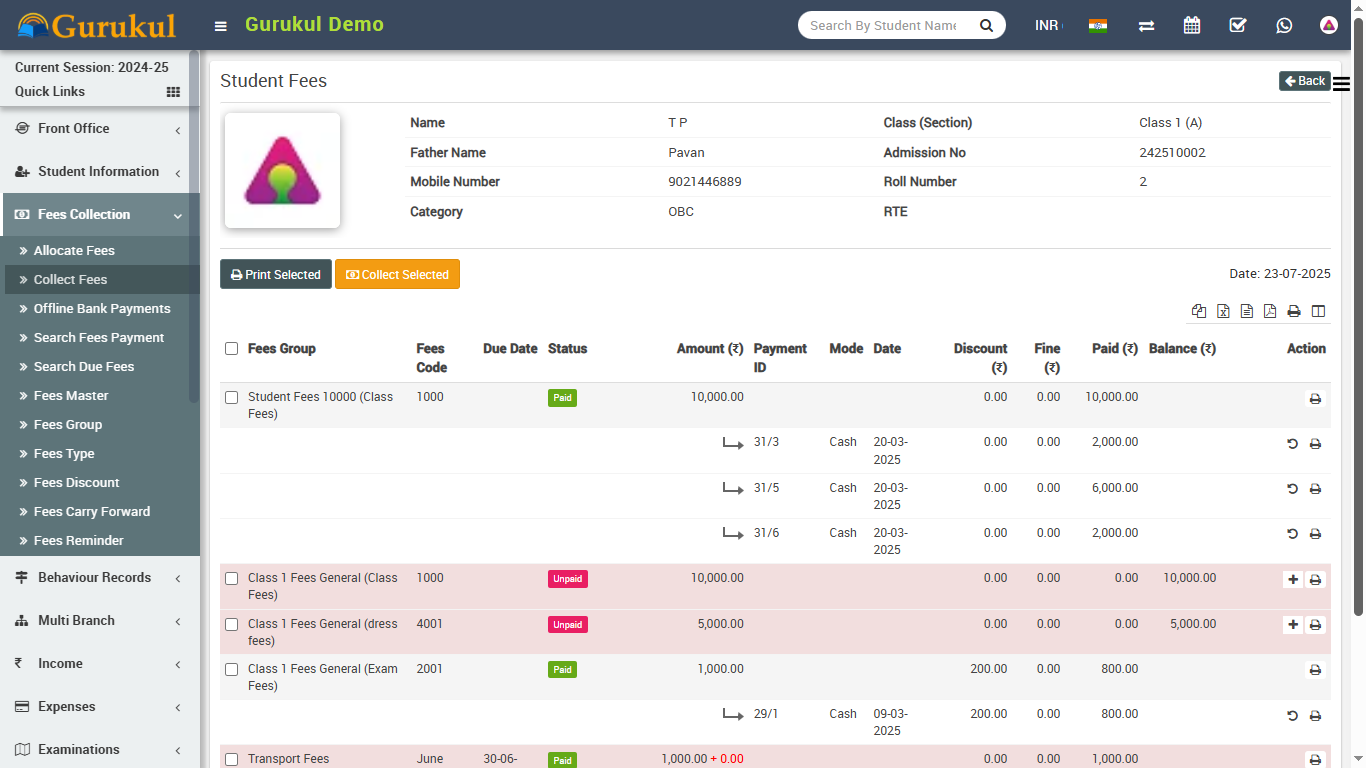Expand the Front Office sidebar menu
The height and width of the screenshot is (768, 1366).
(x=99, y=129)
